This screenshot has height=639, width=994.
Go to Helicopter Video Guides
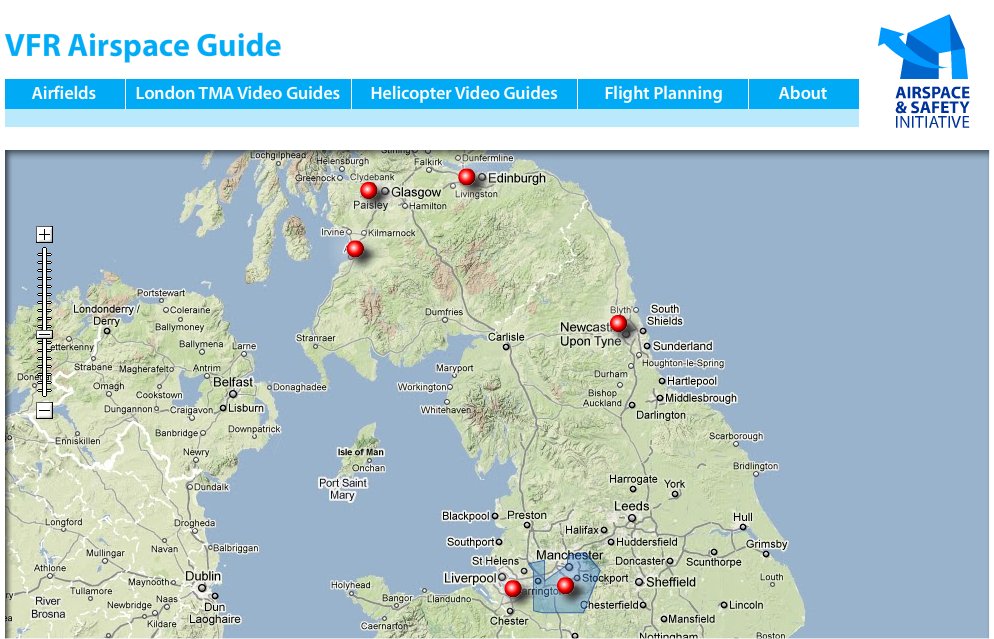pos(464,94)
